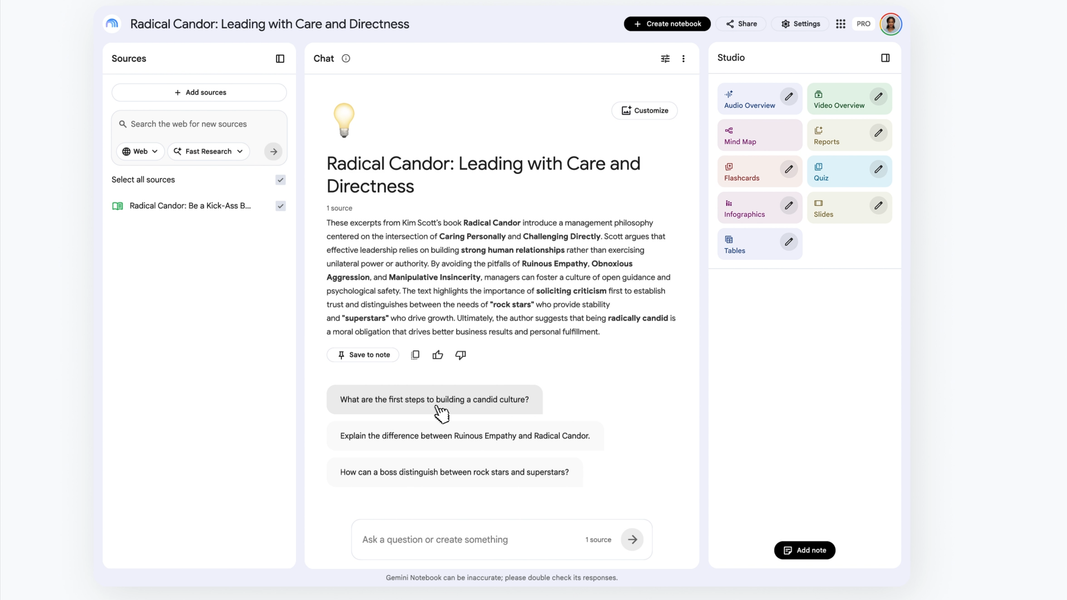Open Google apps grid icon
The height and width of the screenshot is (600, 1067).
pos(840,24)
